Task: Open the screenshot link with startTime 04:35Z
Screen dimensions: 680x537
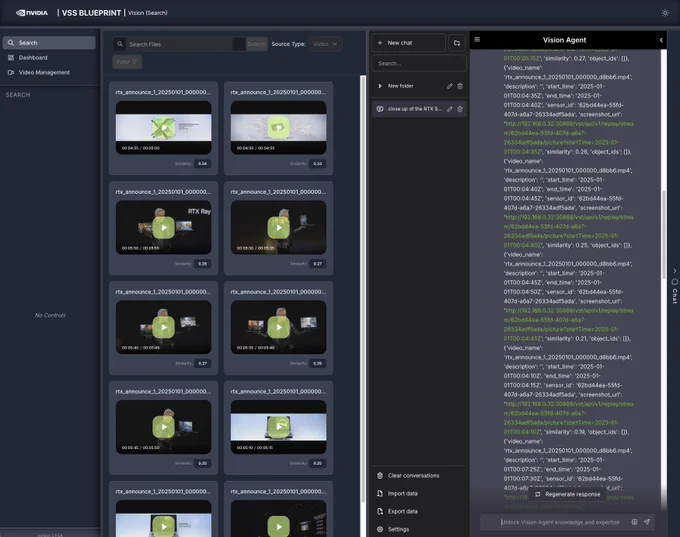Action: (x=568, y=138)
